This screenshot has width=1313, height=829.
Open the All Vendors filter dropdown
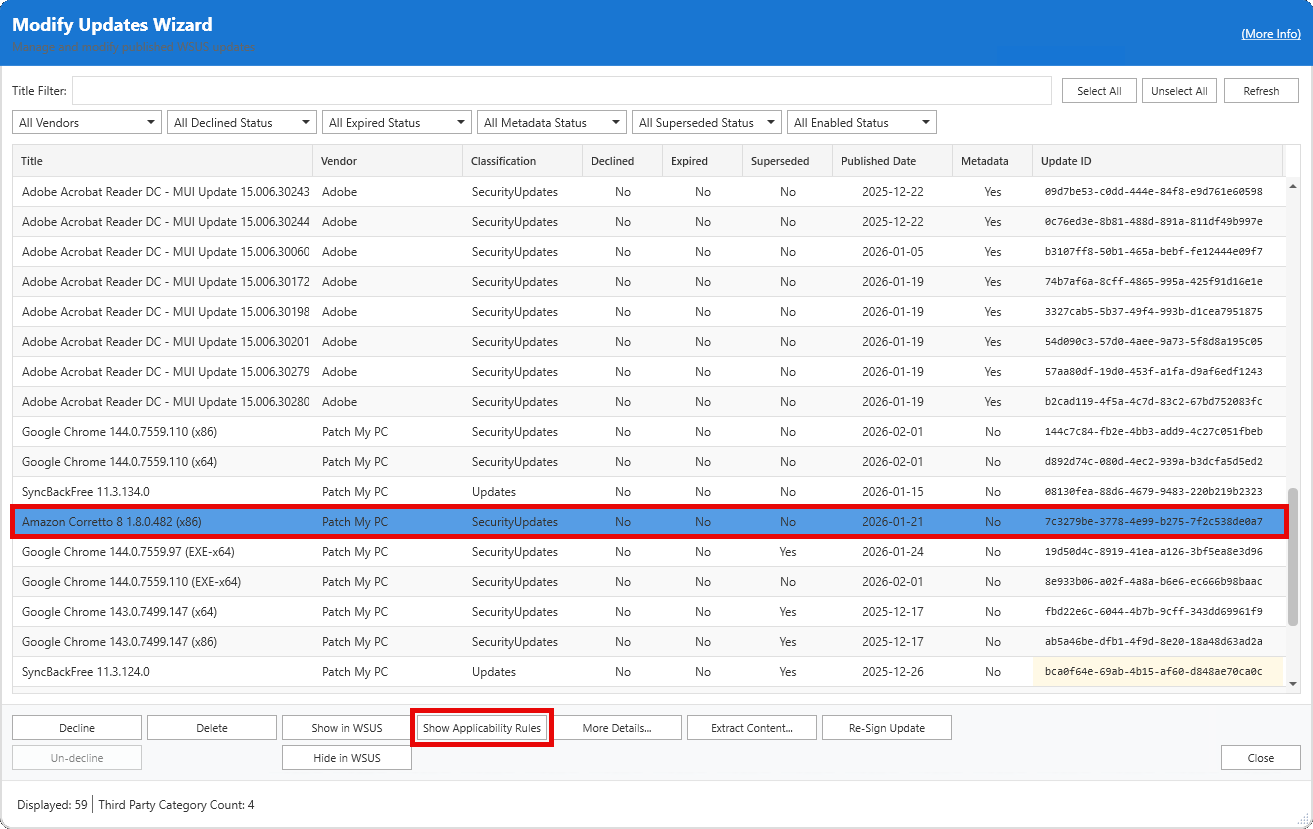[86, 121]
